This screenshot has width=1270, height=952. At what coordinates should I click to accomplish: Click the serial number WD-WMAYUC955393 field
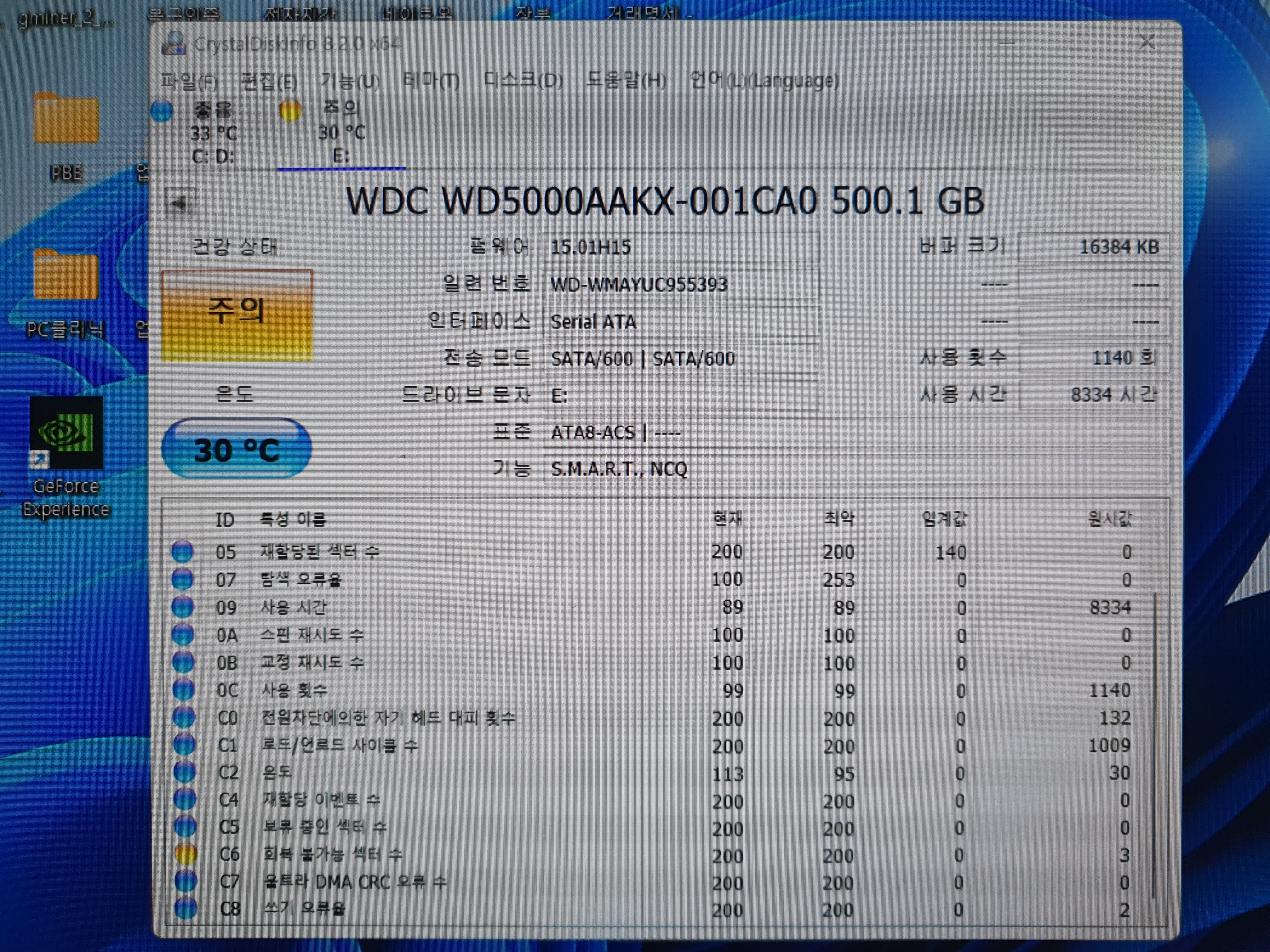pyautogui.click(x=681, y=285)
